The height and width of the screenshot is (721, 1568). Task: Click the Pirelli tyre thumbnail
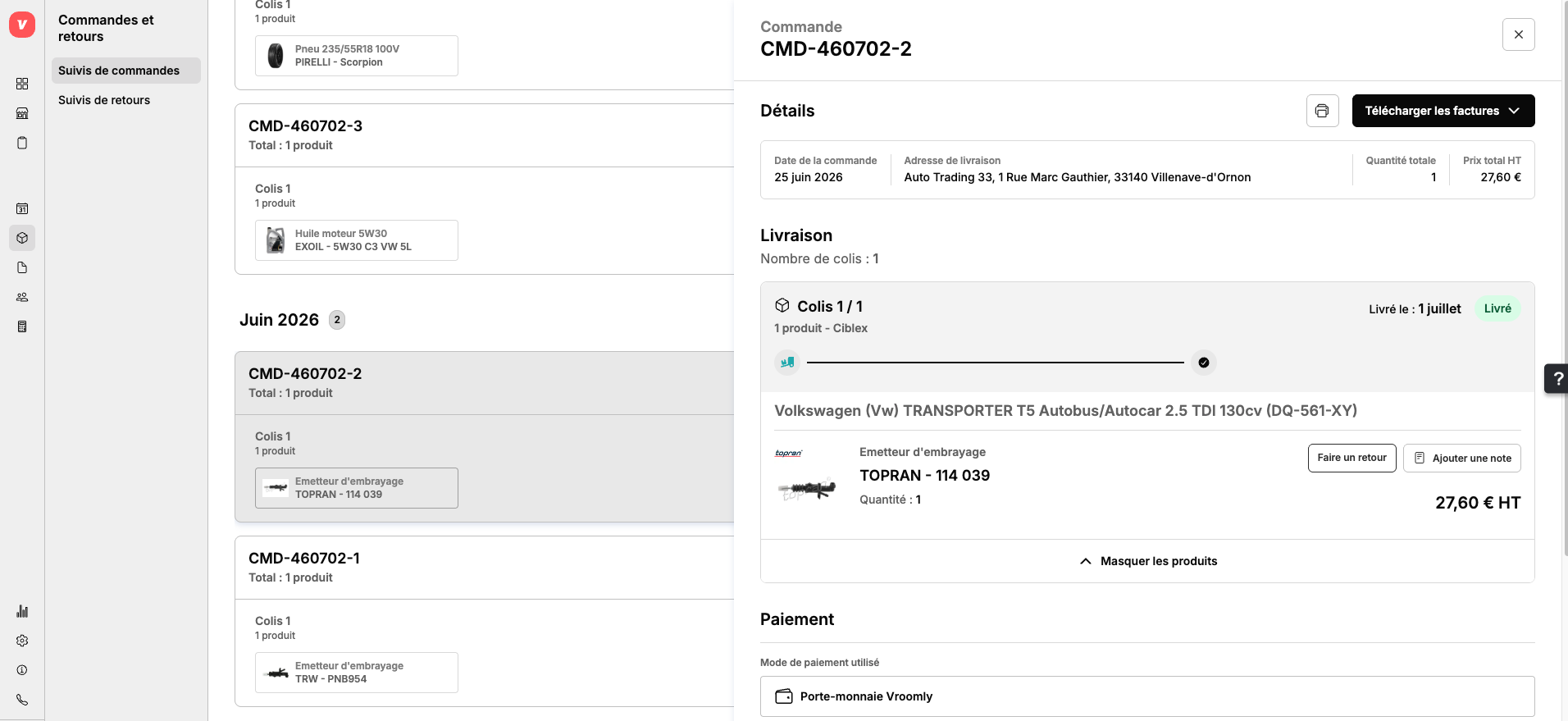click(276, 56)
